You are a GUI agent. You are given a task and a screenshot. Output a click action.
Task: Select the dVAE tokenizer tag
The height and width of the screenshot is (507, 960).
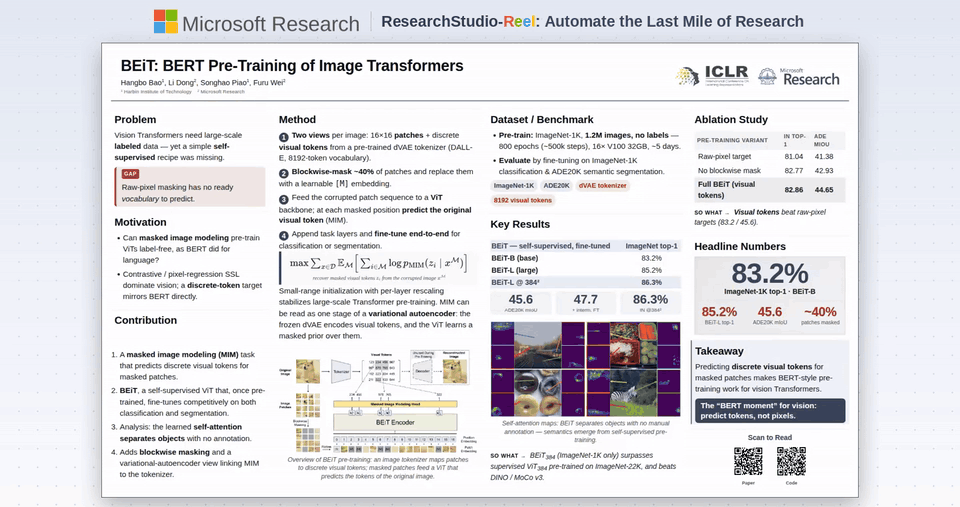tap(602, 186)
